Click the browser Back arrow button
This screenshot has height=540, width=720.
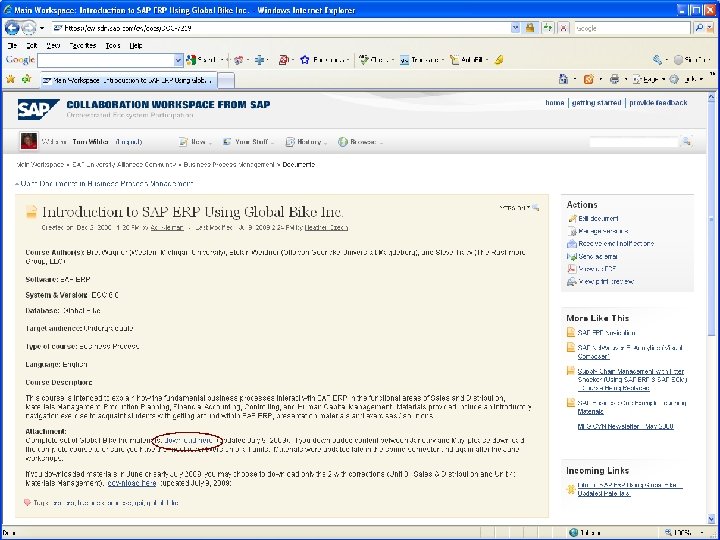[x=11, y=28]
